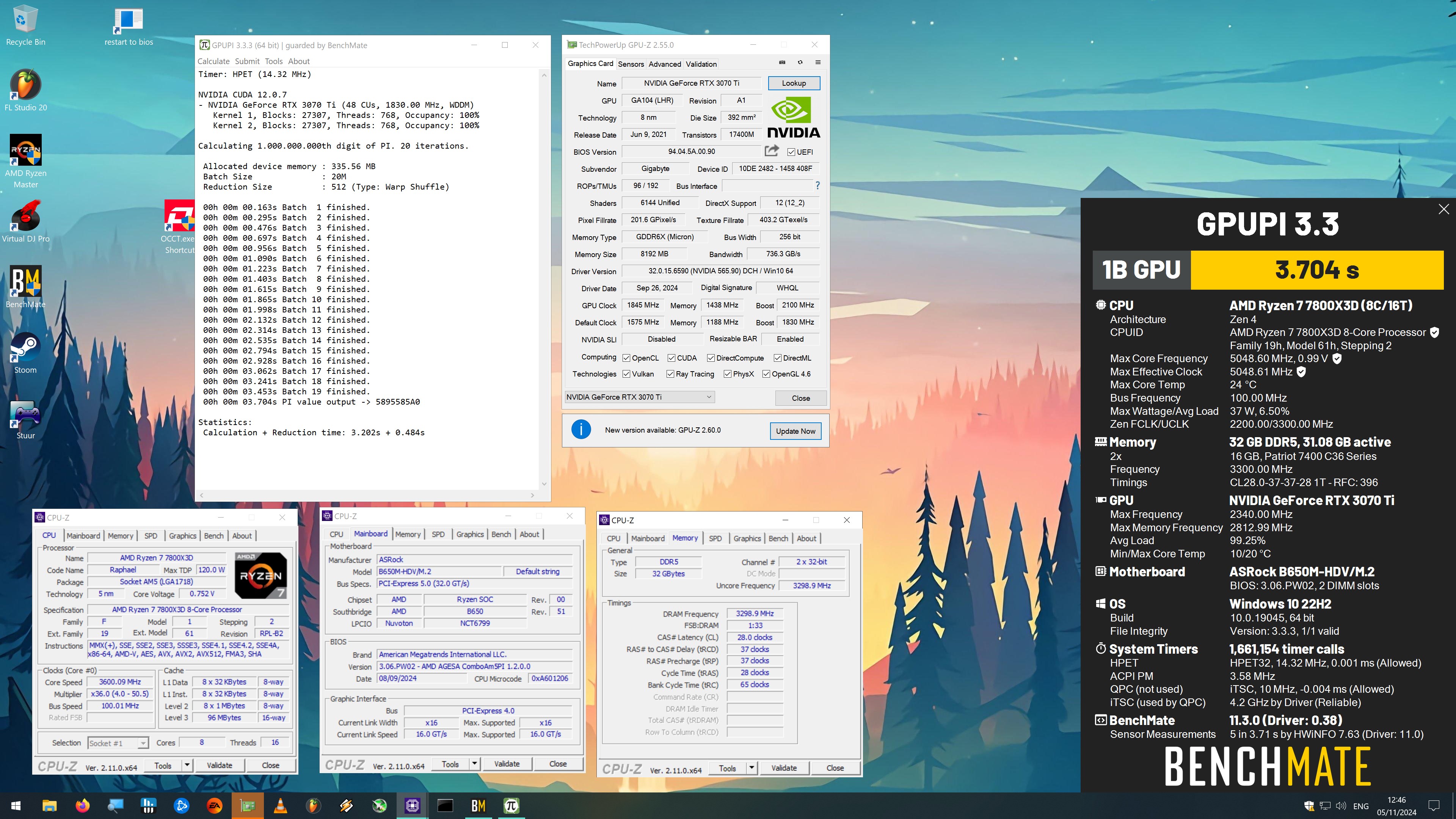The image size is (1456, 819).
Task: Click Close in CPU-Z Memory window
Action: (835, 768)
